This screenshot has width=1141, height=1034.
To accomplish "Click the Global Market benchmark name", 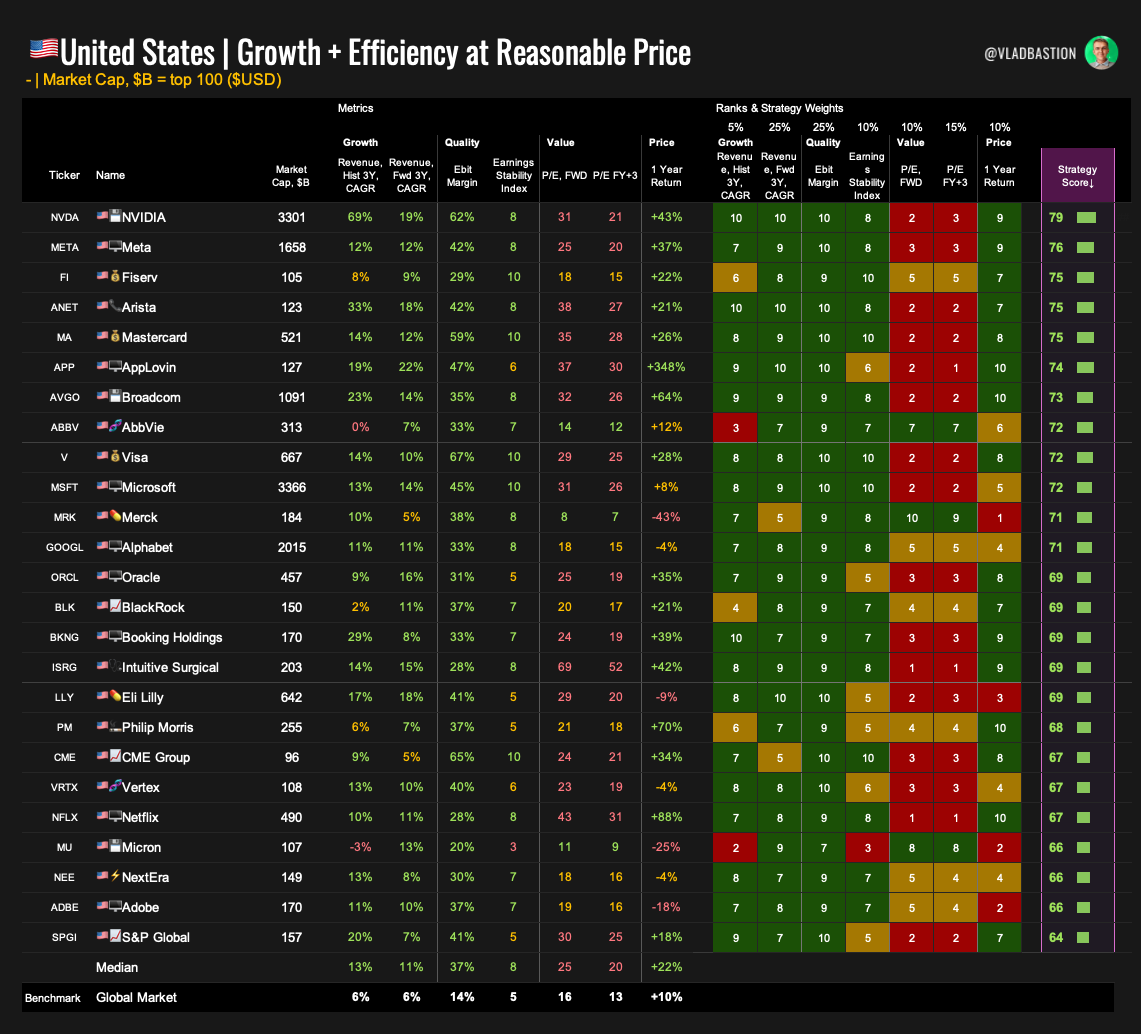I will click(x=136, y=997).
